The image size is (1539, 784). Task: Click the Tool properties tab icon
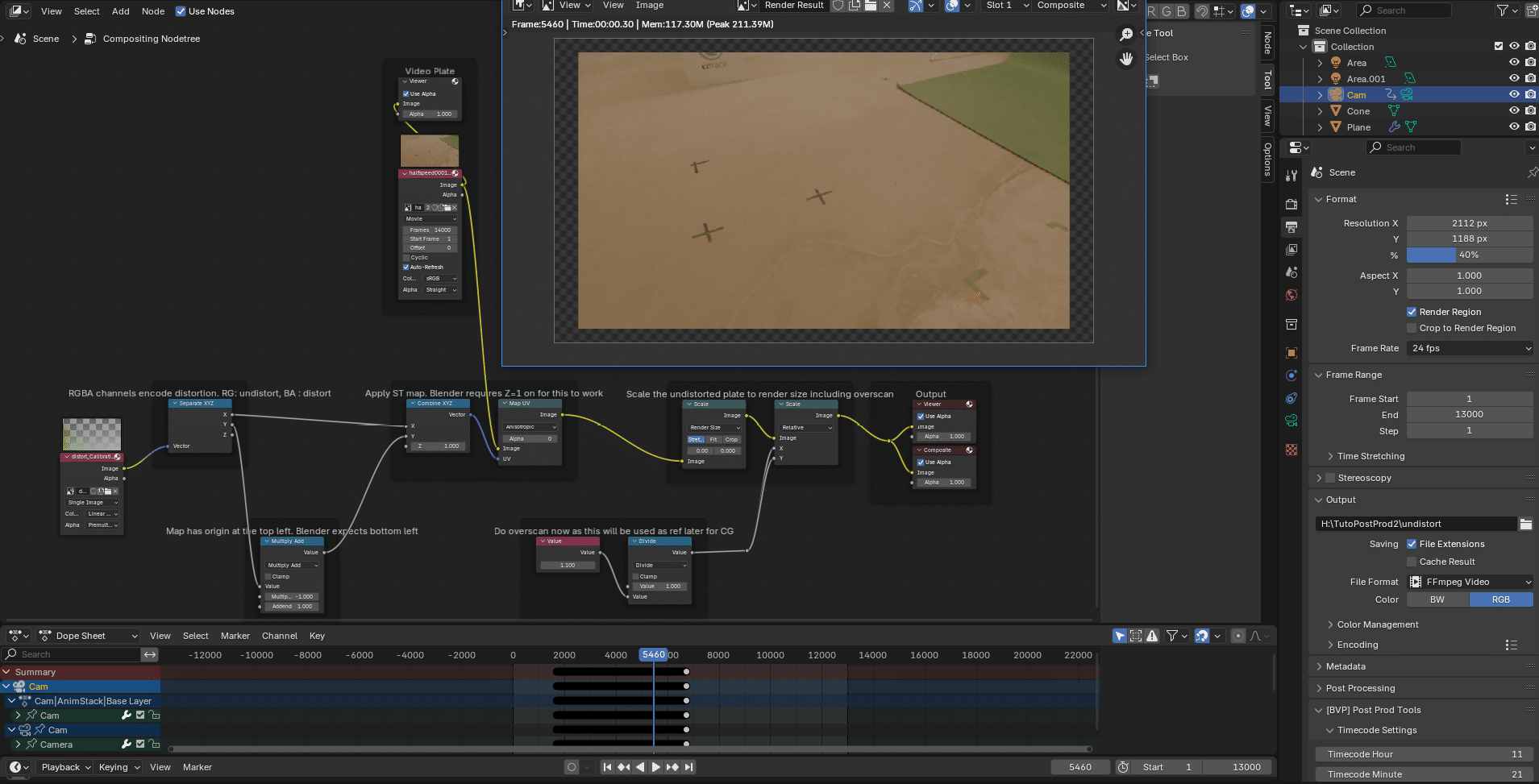pos(1292,176)
